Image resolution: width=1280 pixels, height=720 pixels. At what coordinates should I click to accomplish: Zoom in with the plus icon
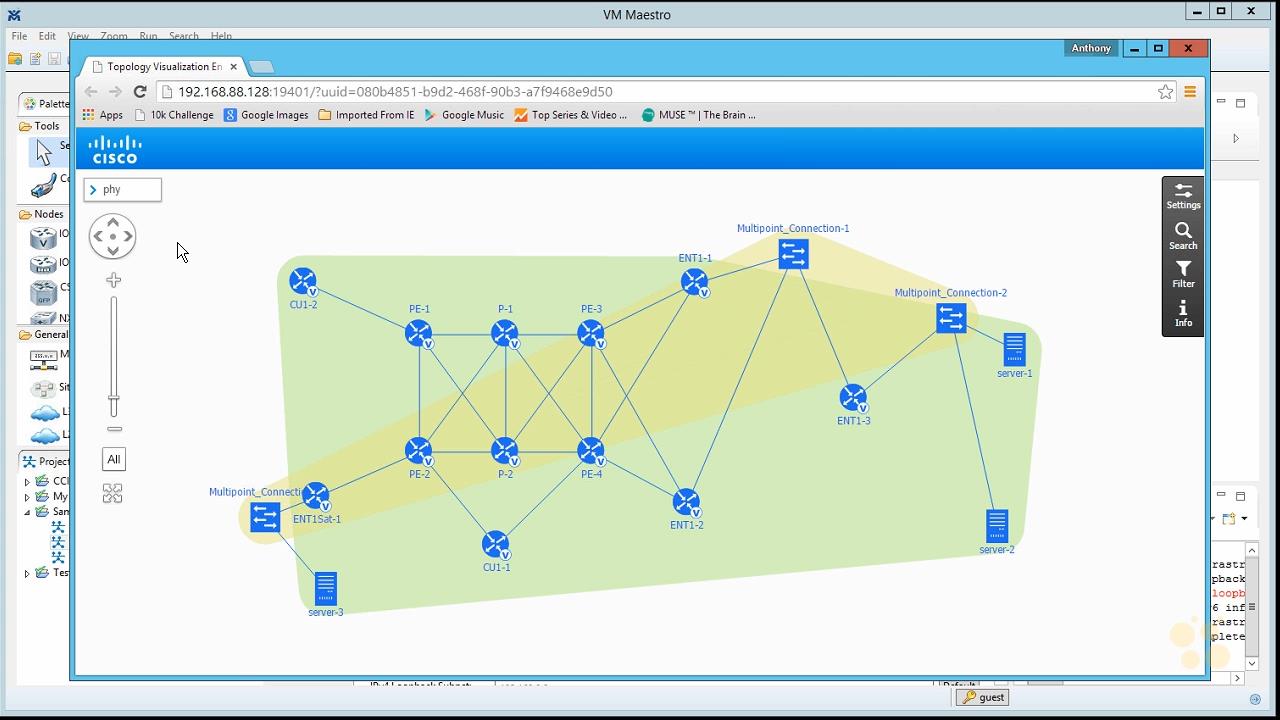[114, 280]
